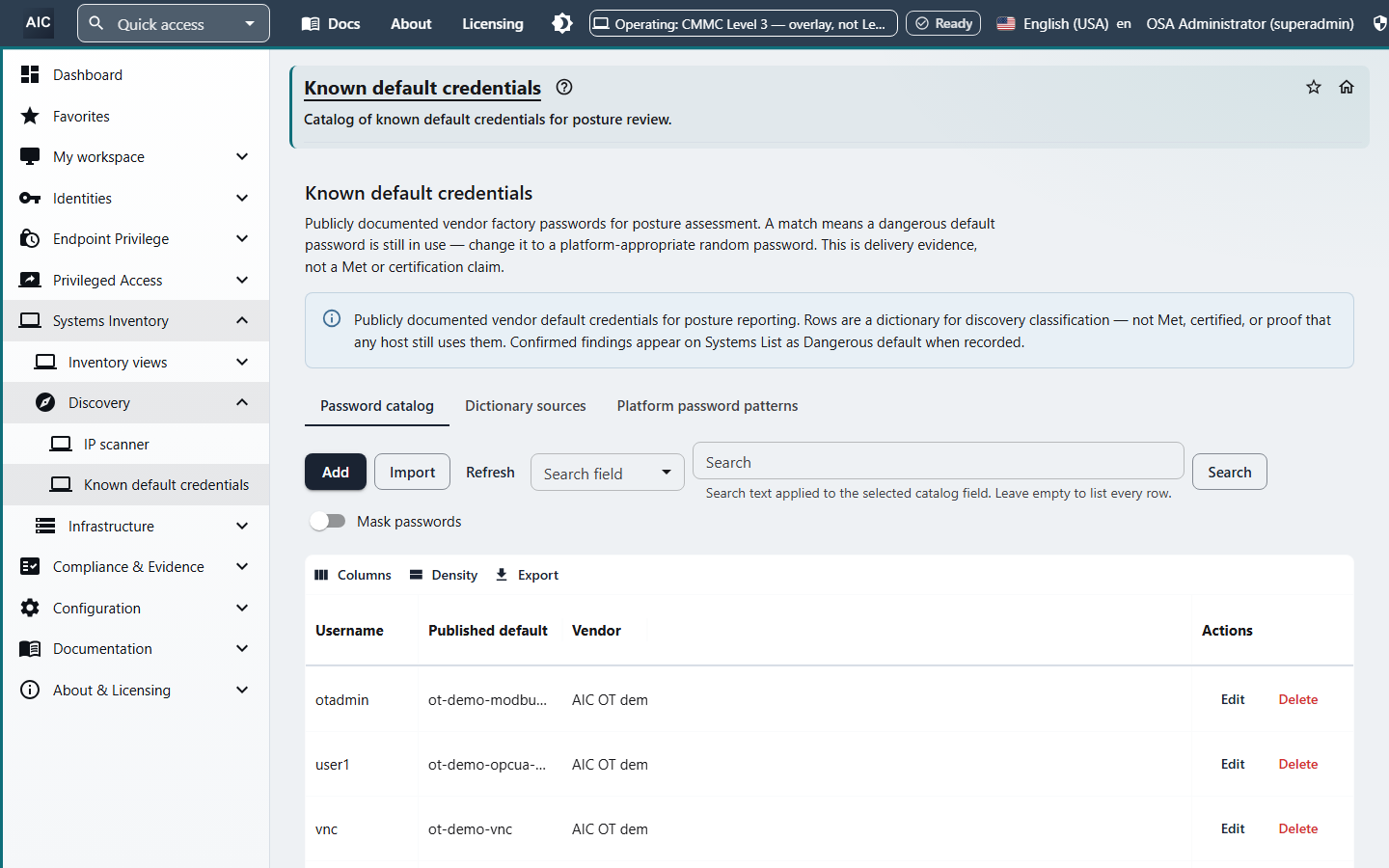The image size is (1389, 868).
Task: Collapse the Systems Inventory section
Action: pos(136,320)
